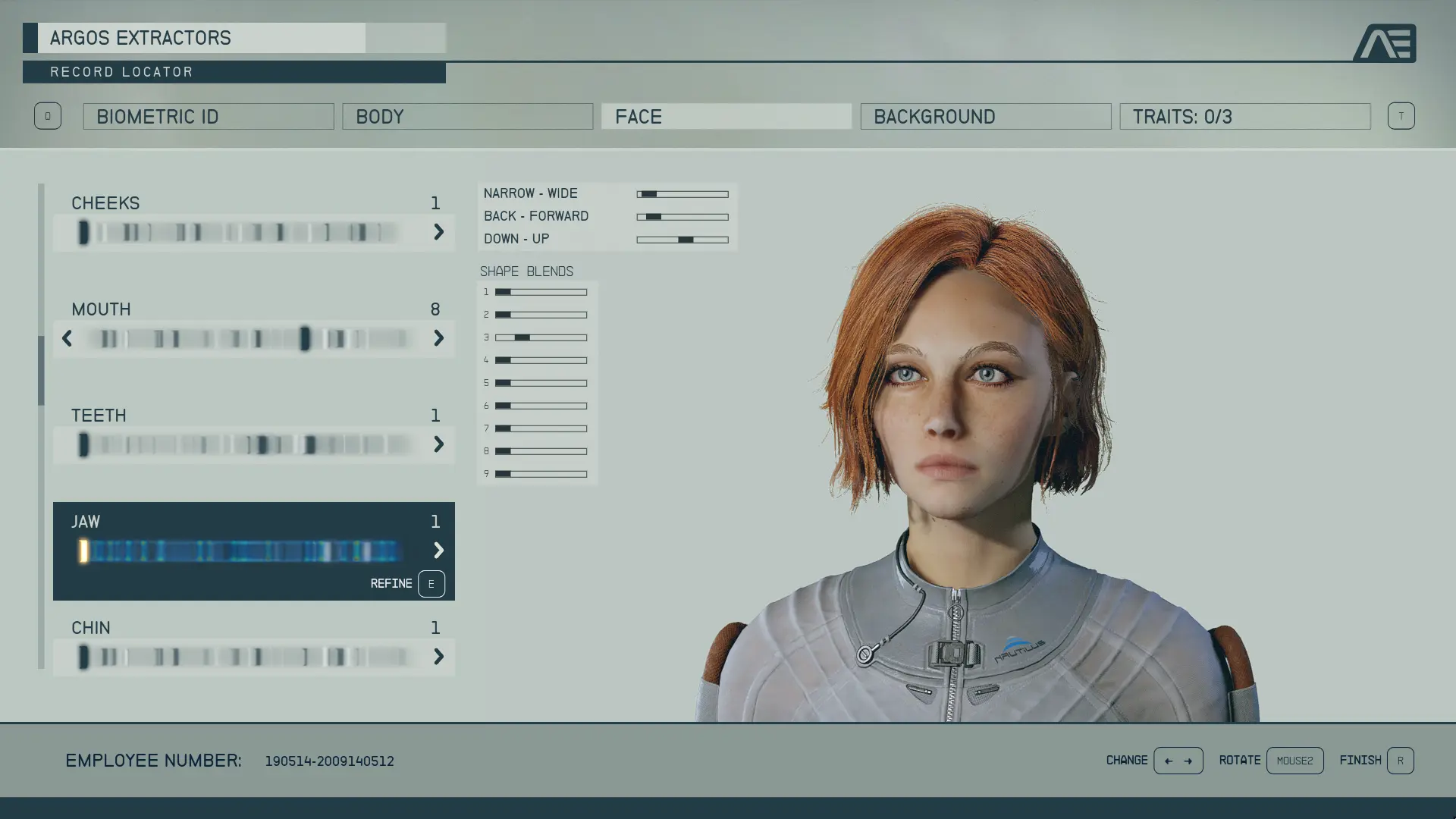Click the Q key previous-tab icon
The image size is (1456, 819).
[x=47, y=116]
